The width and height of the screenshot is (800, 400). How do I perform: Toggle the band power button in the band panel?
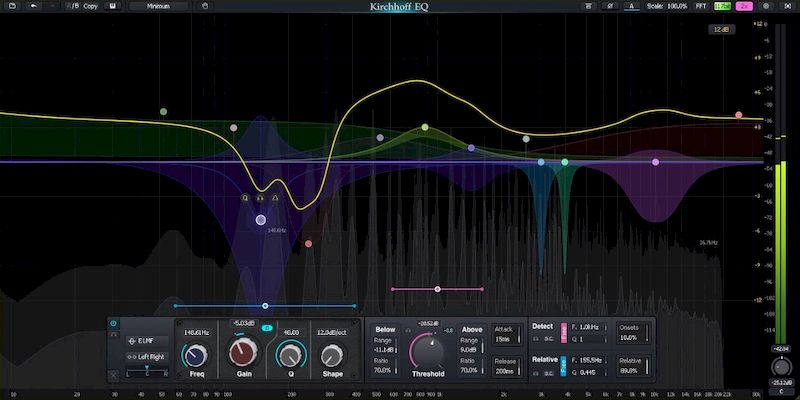(x=113, y=323)
